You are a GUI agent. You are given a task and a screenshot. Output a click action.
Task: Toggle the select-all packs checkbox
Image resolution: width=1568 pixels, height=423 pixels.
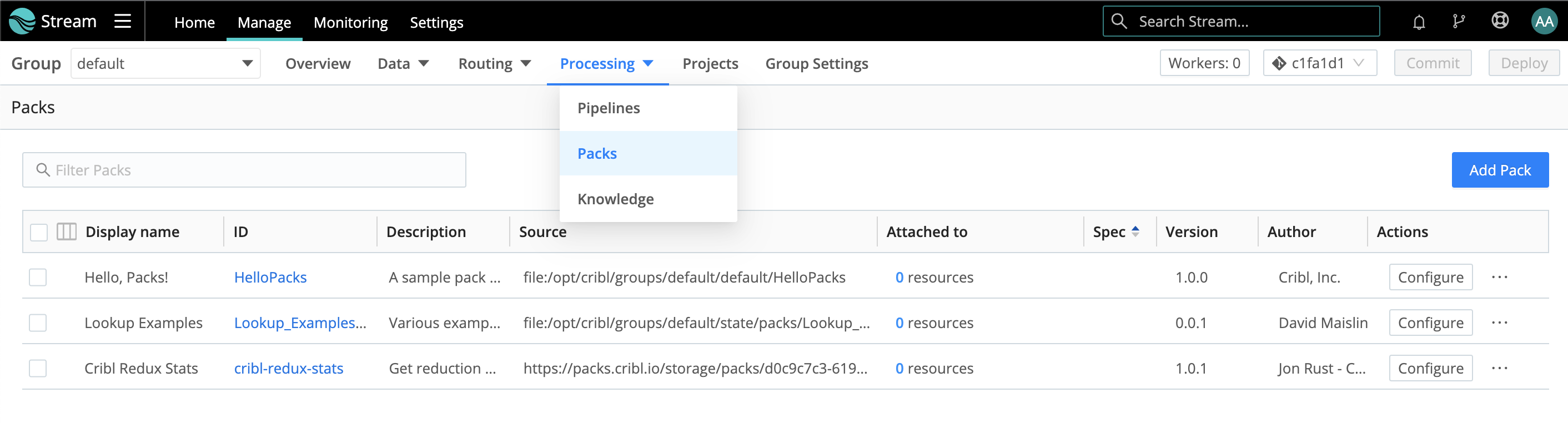(39, 232)
